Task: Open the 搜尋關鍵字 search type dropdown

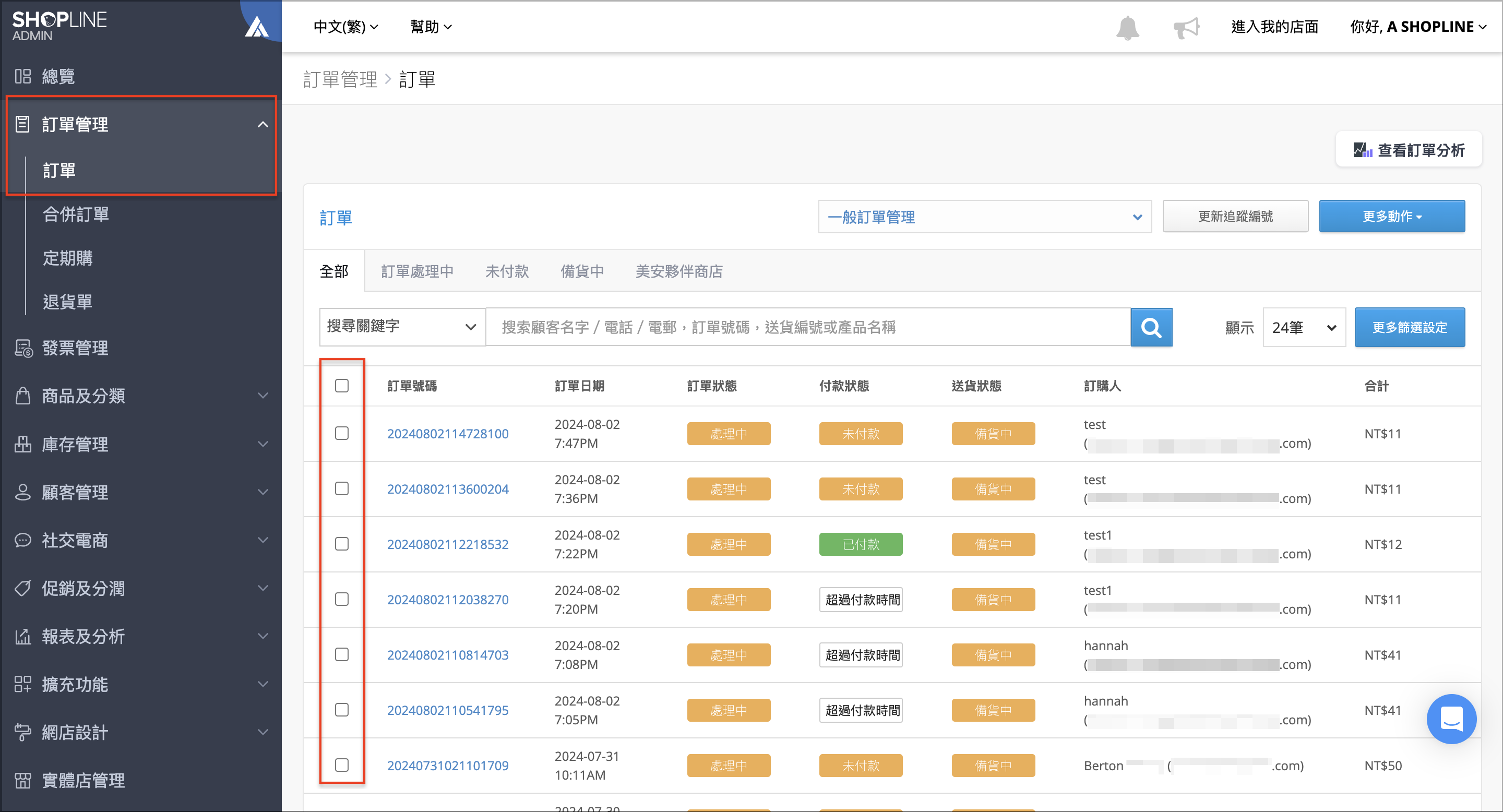Action: tap(402, 327)
